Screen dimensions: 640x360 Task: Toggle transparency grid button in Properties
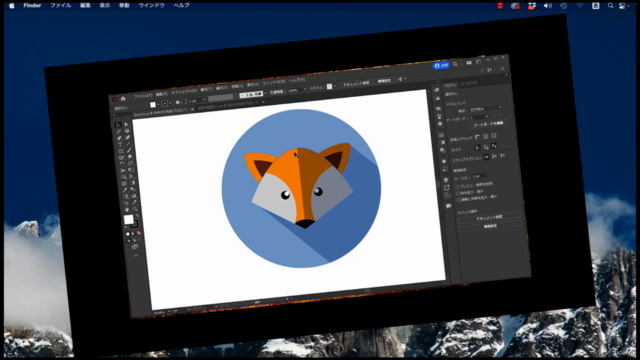[x=494, y=136]
